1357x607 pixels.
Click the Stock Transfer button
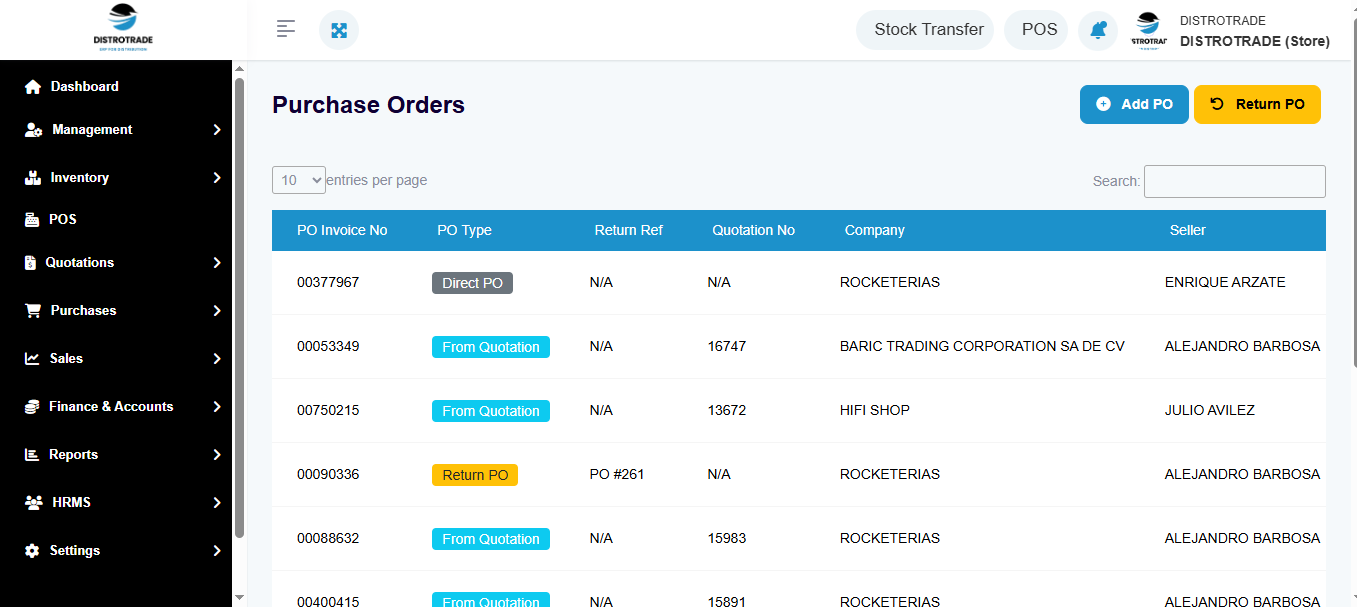tap(925, 30)
